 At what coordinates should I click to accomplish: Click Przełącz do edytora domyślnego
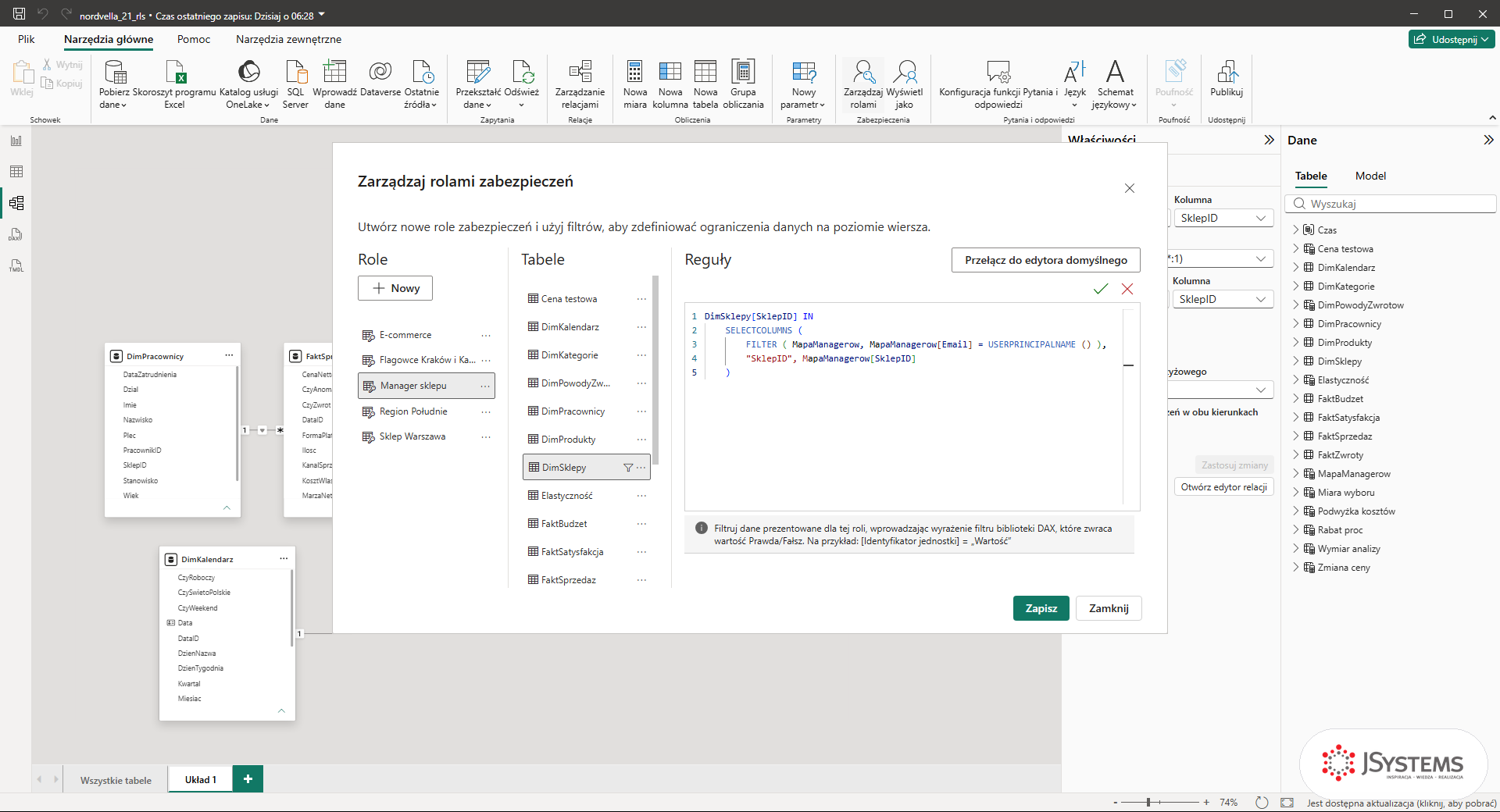pos(1045,260)
